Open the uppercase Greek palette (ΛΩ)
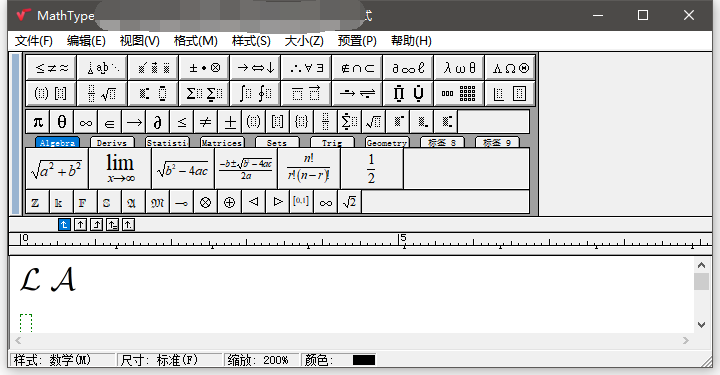Viewport: 720px width, 375px height. [510, 68]
